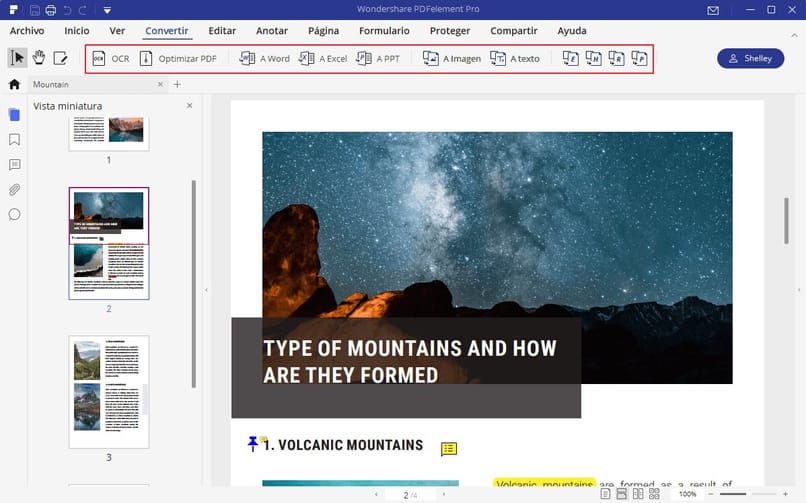Open the Inicio tab
Viewport: 806px width, 503px height.
(x=77, y=31)
